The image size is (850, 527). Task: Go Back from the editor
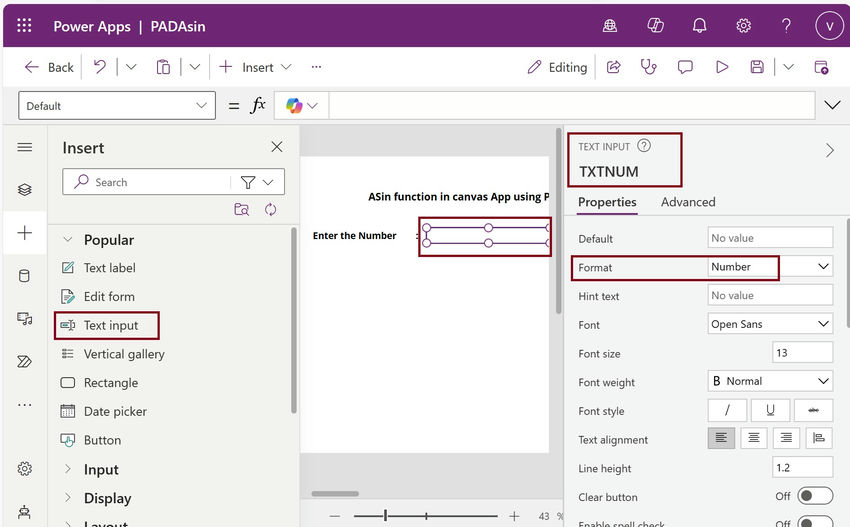49,67
